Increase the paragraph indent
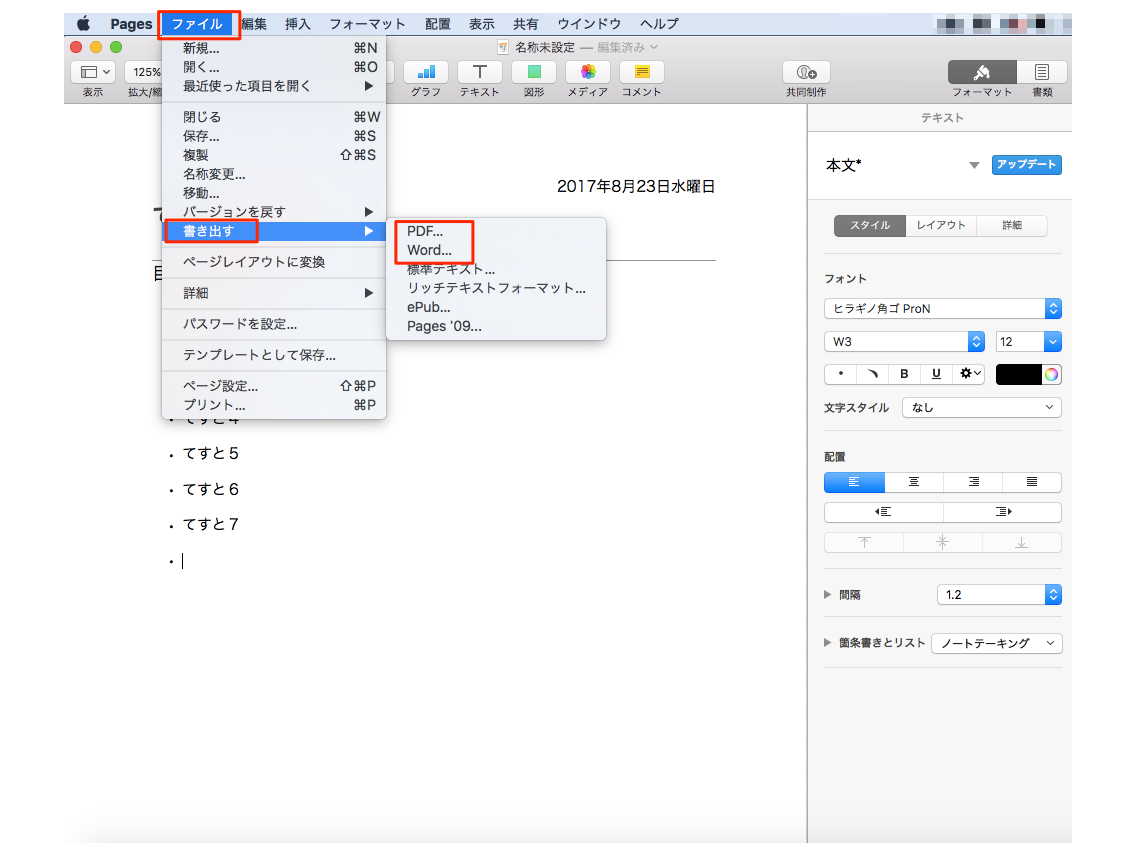The width and height of the screenshot is (1136, 852). click(1003, 512)
